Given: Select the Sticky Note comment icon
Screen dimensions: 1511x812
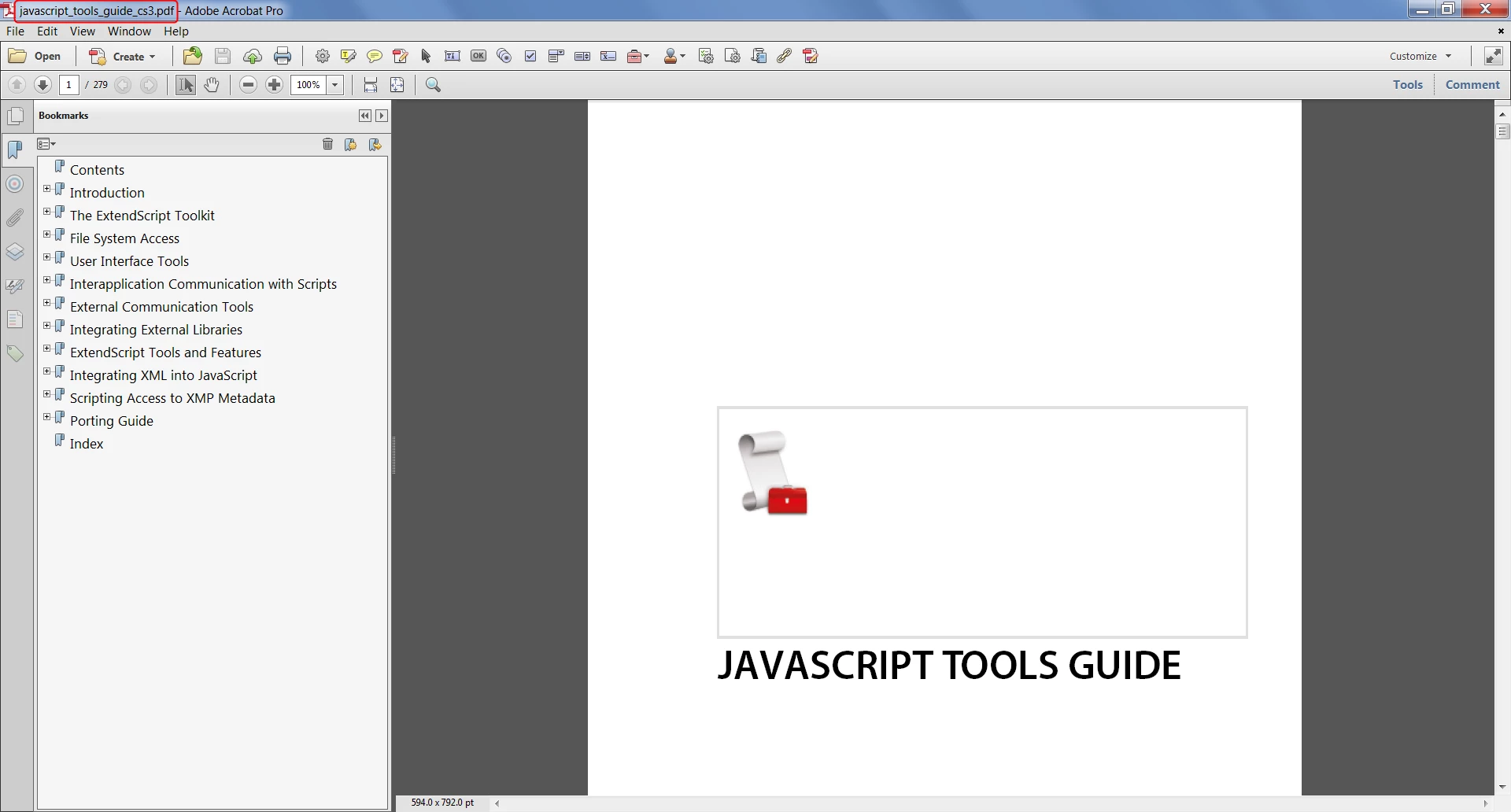Looking at the screenshot, I should (375, 56).
